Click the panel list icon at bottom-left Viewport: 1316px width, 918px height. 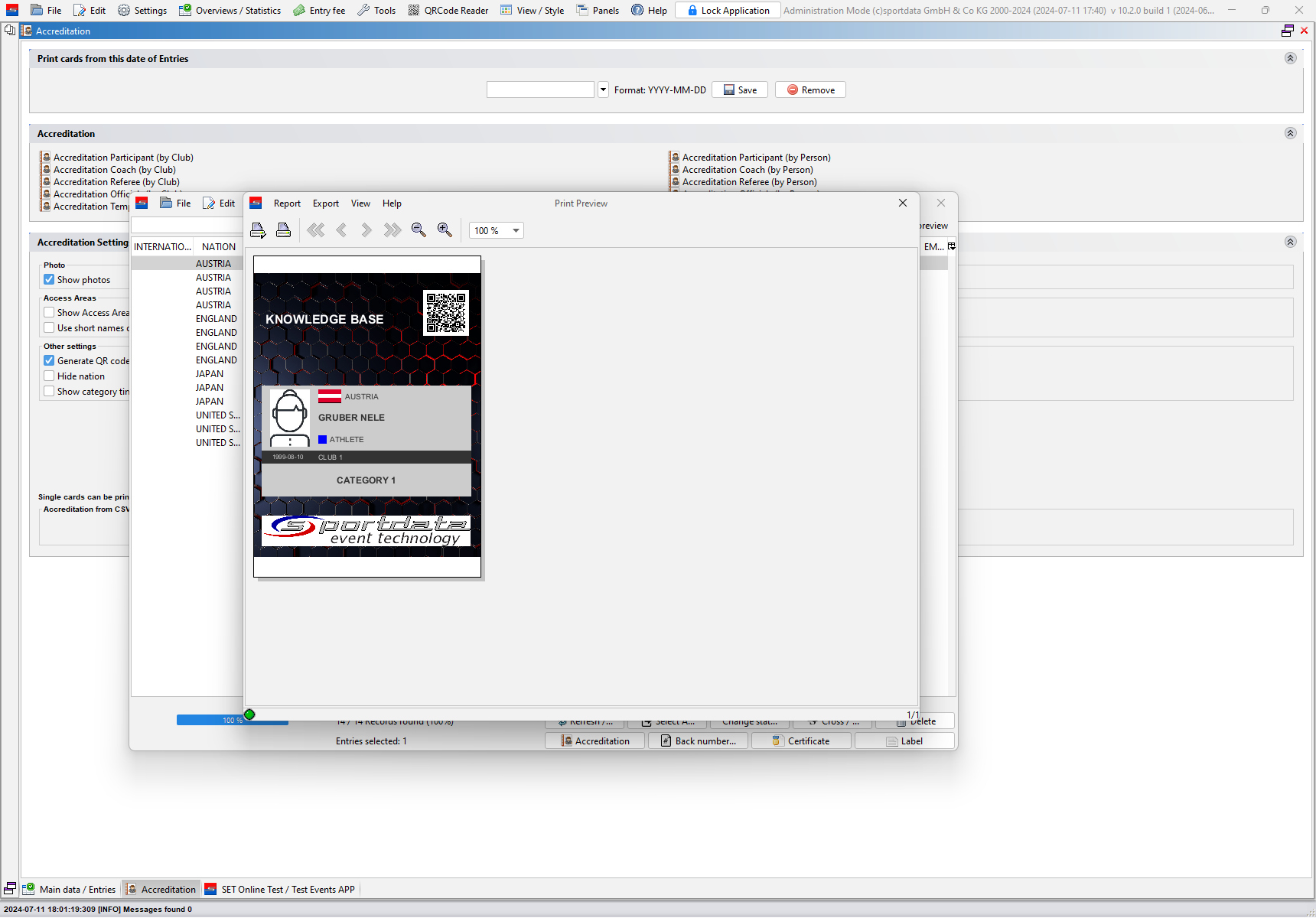(x=10, y=889)
